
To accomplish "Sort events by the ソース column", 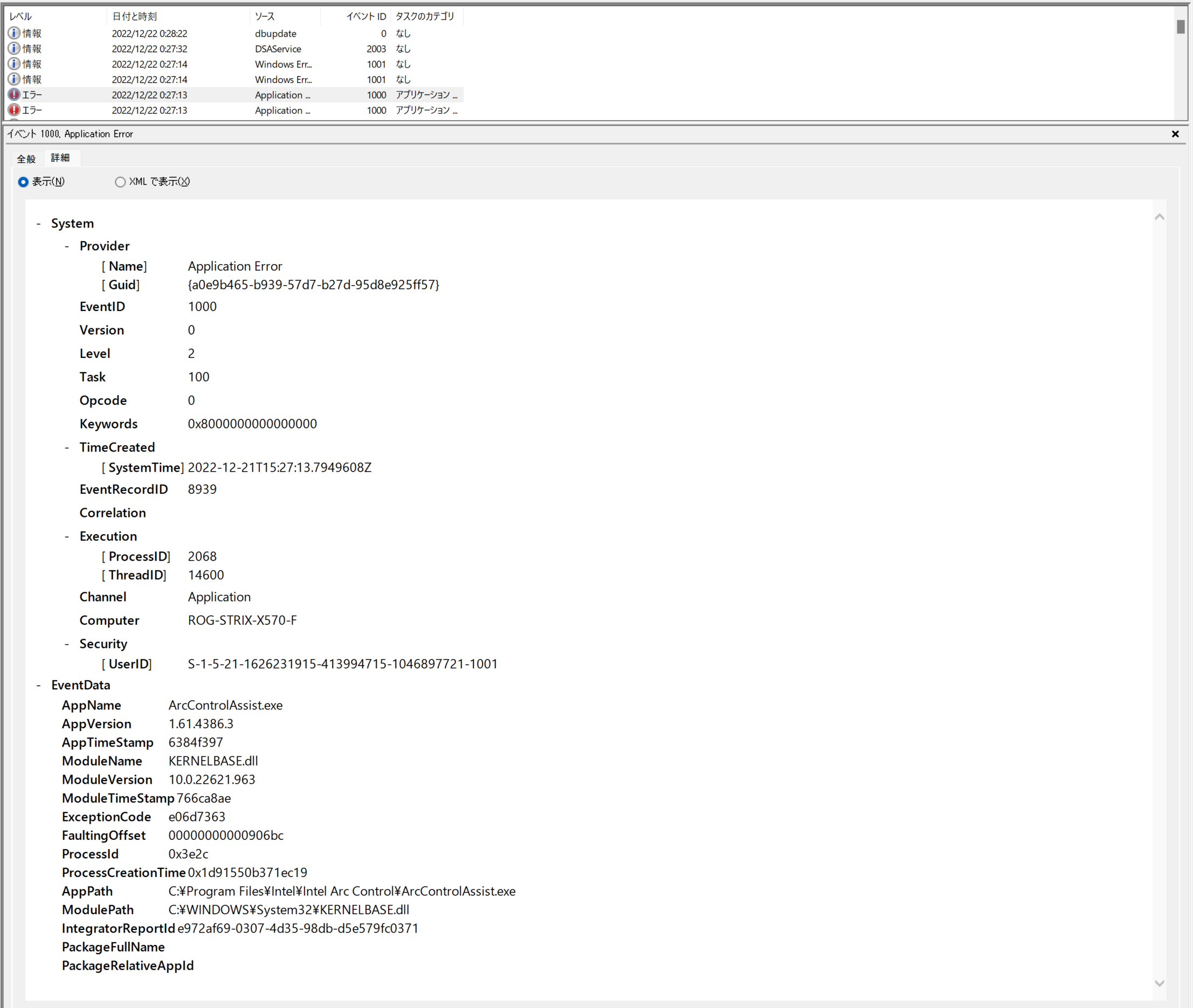I will coord(266,16).
